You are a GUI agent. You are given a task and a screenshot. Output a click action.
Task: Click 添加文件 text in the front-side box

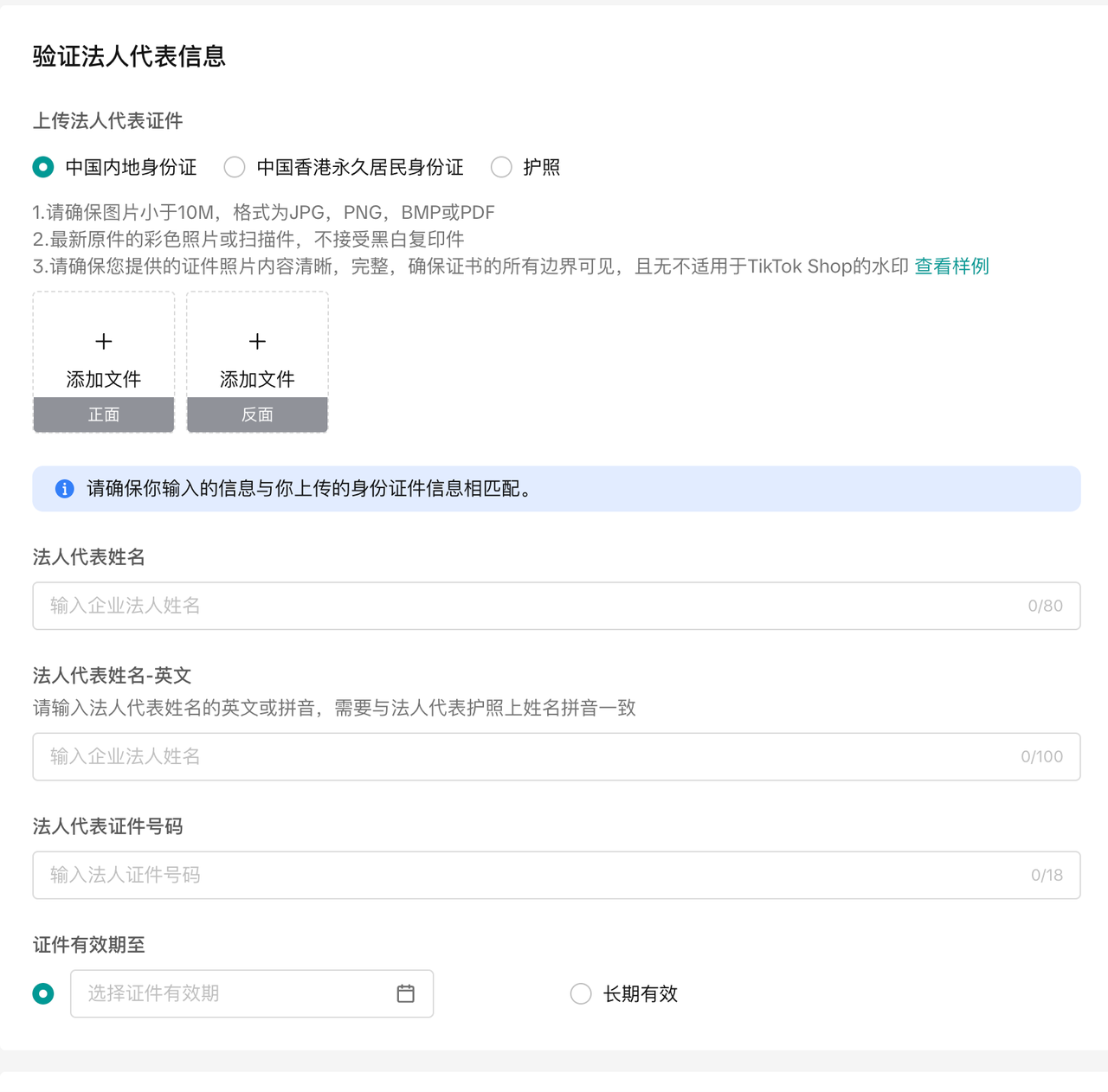point(104,379)
